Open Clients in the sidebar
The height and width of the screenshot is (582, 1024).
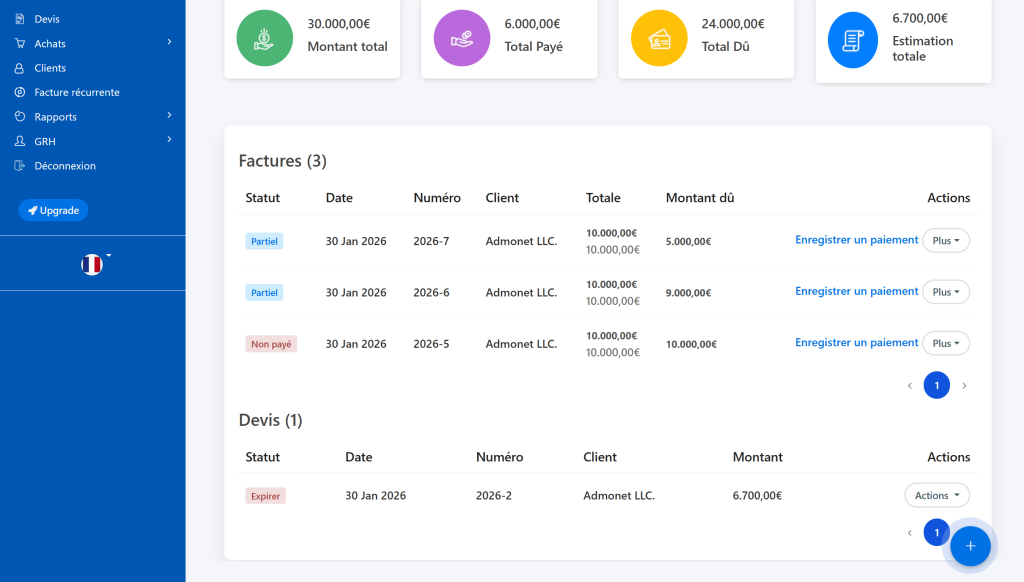point(50,68)
